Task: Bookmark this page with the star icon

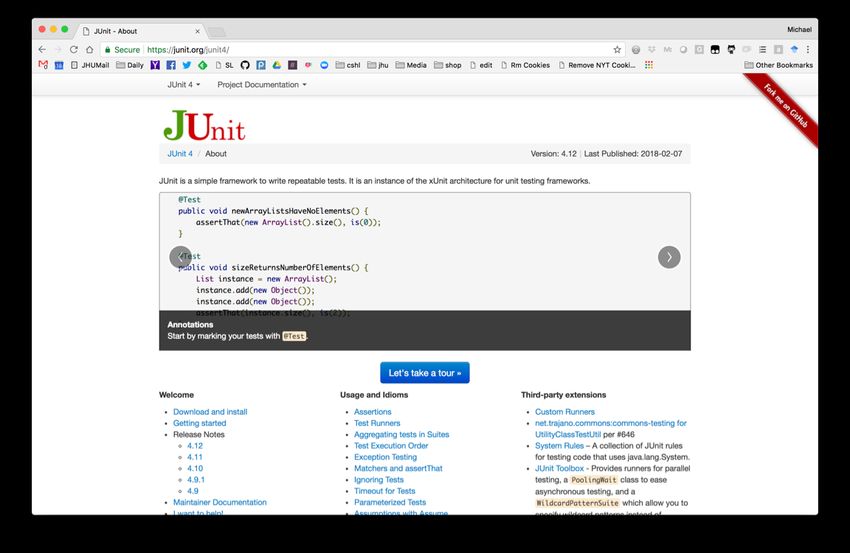Action: click(x=617, y=49)
